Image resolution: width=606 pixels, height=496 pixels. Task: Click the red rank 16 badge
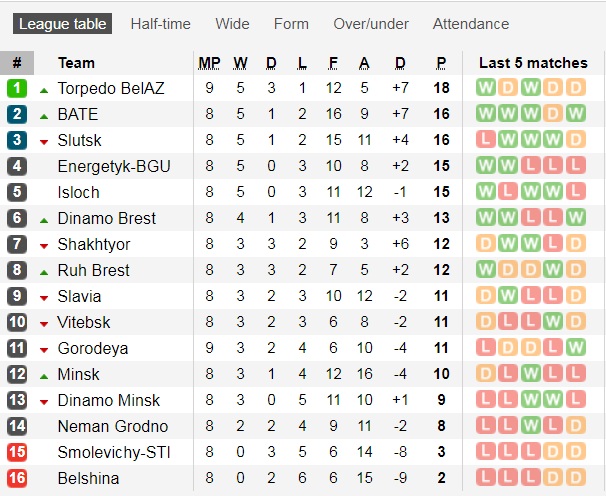[x=17, y=478]
